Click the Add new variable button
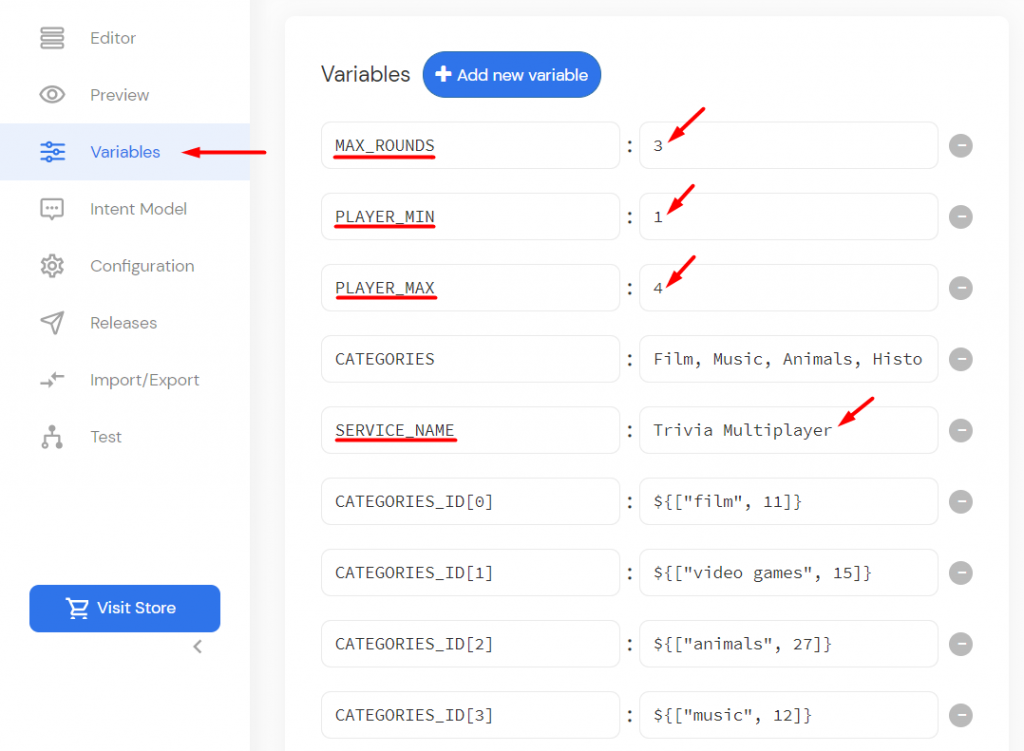 [512, 74]
